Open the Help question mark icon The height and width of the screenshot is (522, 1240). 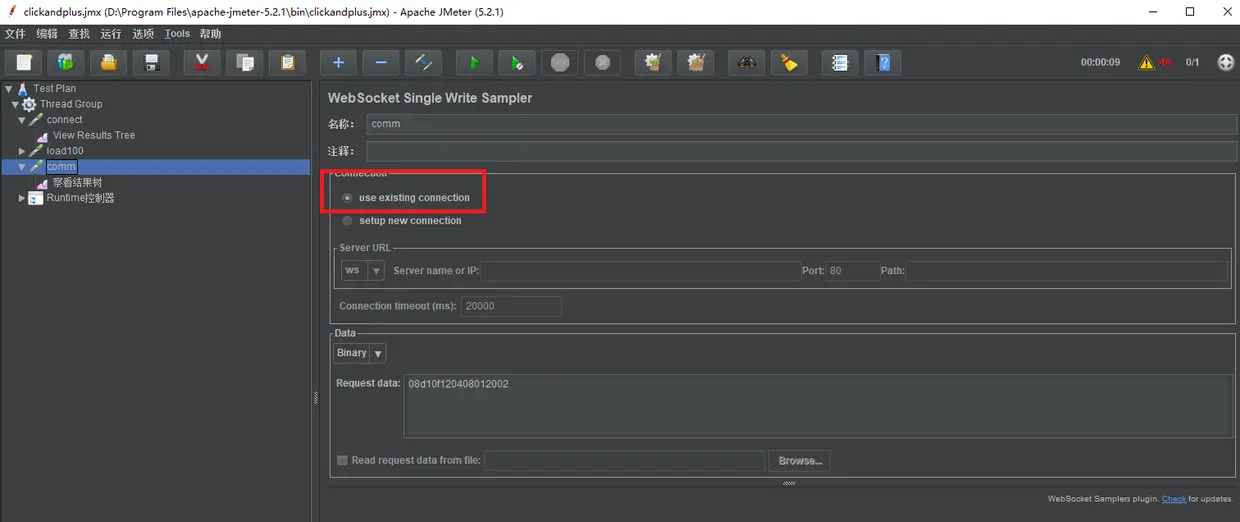click(x=883, y=62)
